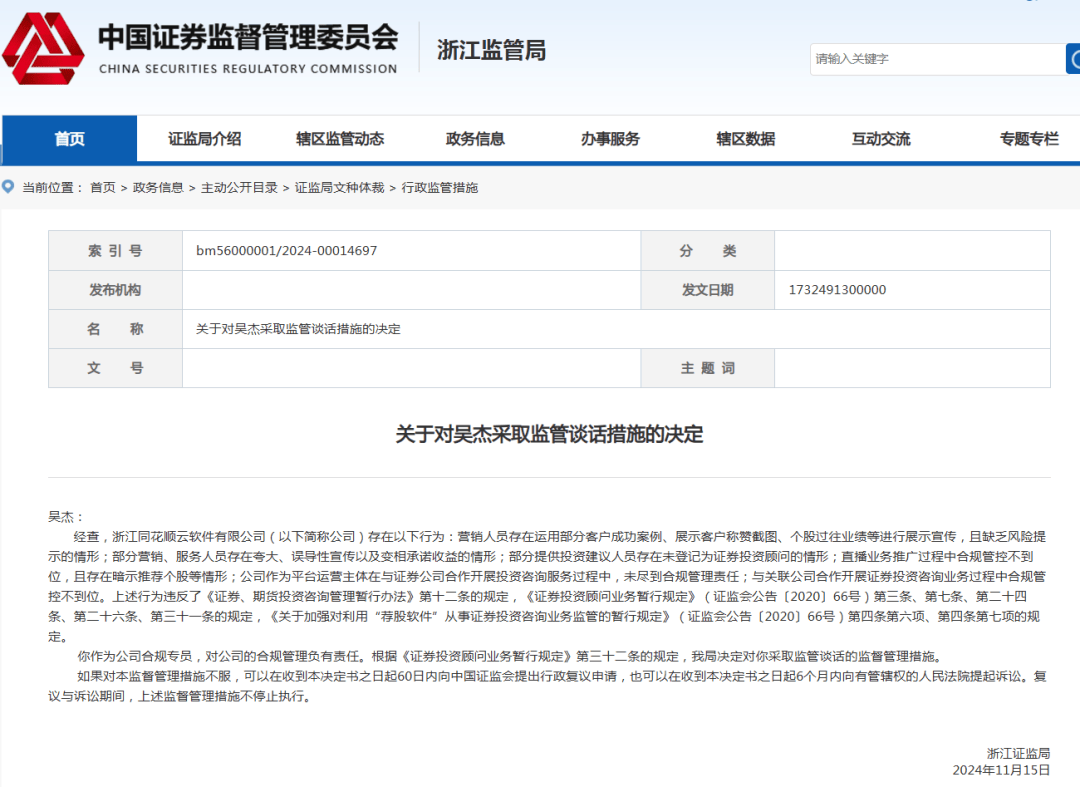Click the location pin icon in breadcrumb
The width and height of the screenshot is (1080, 787).
(x=8, y=187)
